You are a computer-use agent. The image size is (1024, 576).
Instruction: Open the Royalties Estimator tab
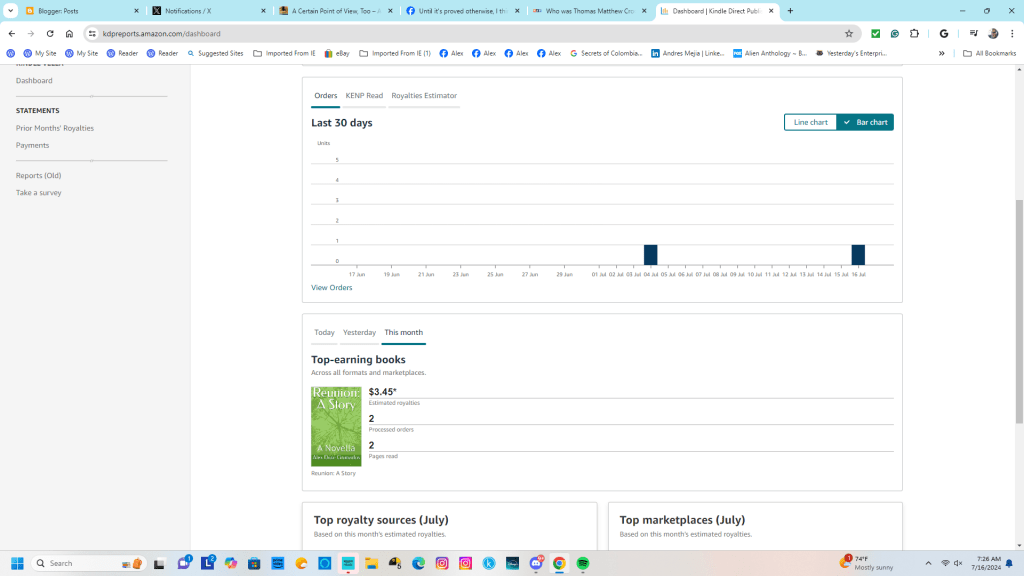pyautogui.click(x=424, y=96)
